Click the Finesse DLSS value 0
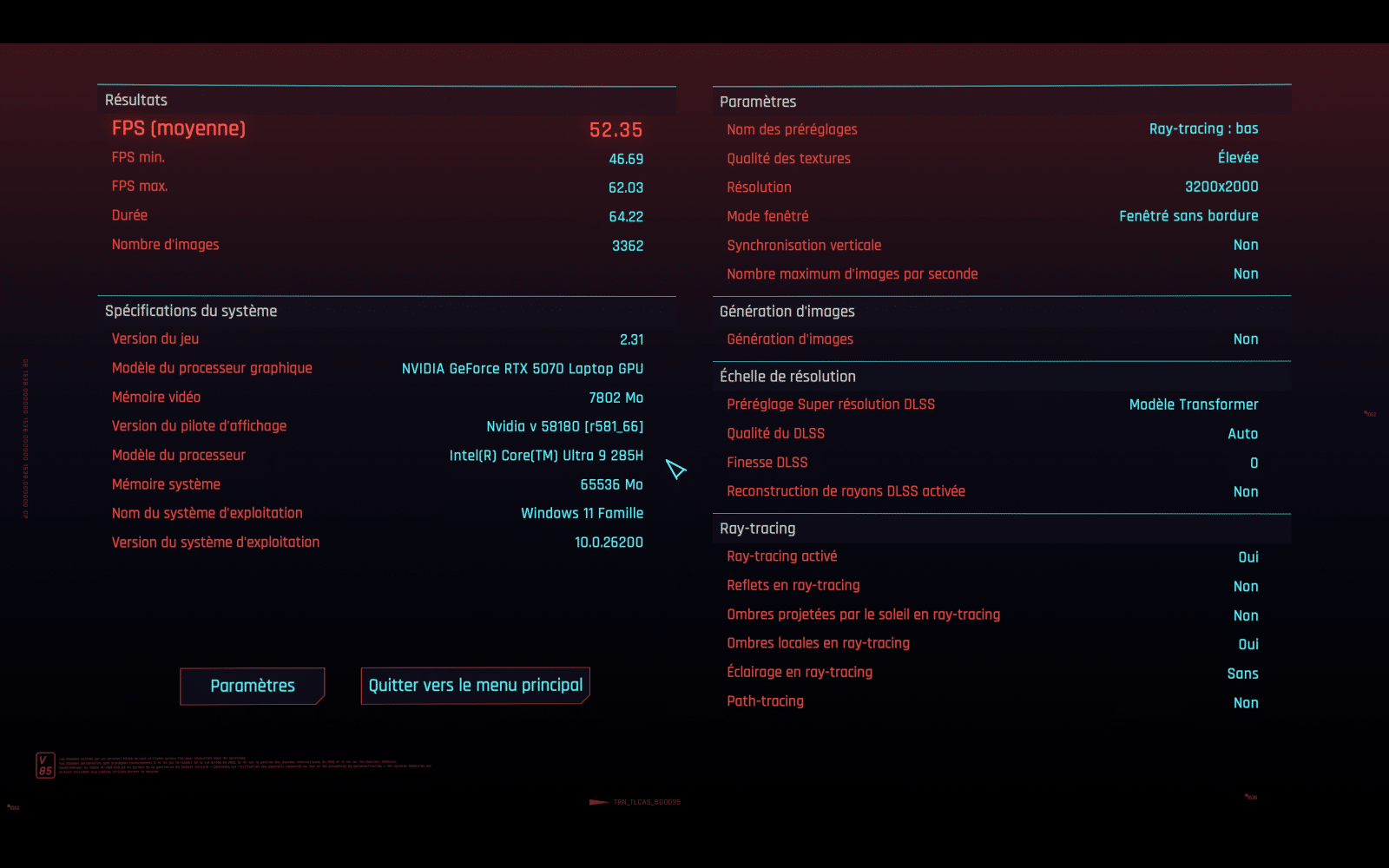This screenshot has height=868, width=1389. point(1254,464)
